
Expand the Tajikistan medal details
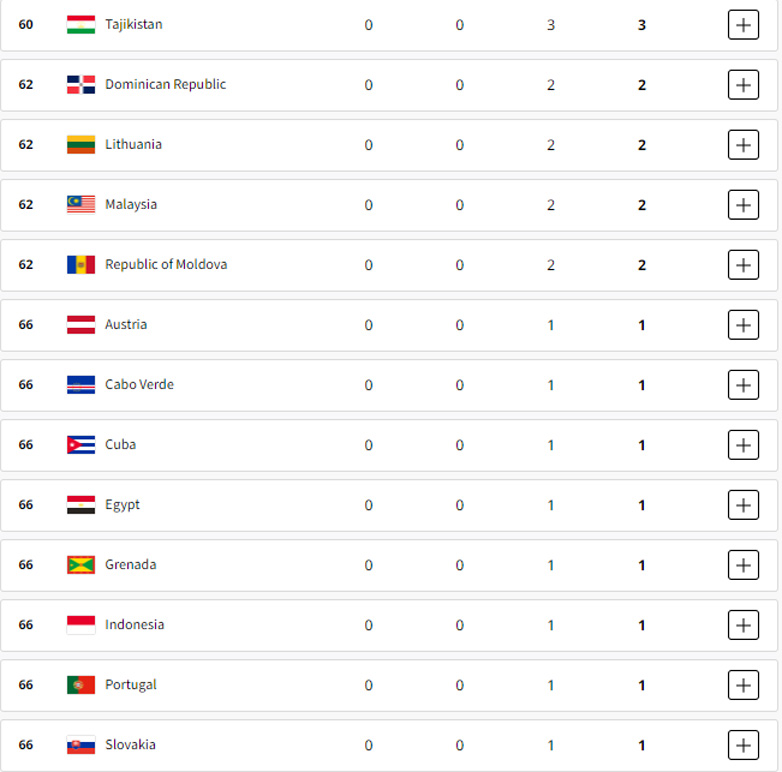pyautogui.click(x=743, y=25)
